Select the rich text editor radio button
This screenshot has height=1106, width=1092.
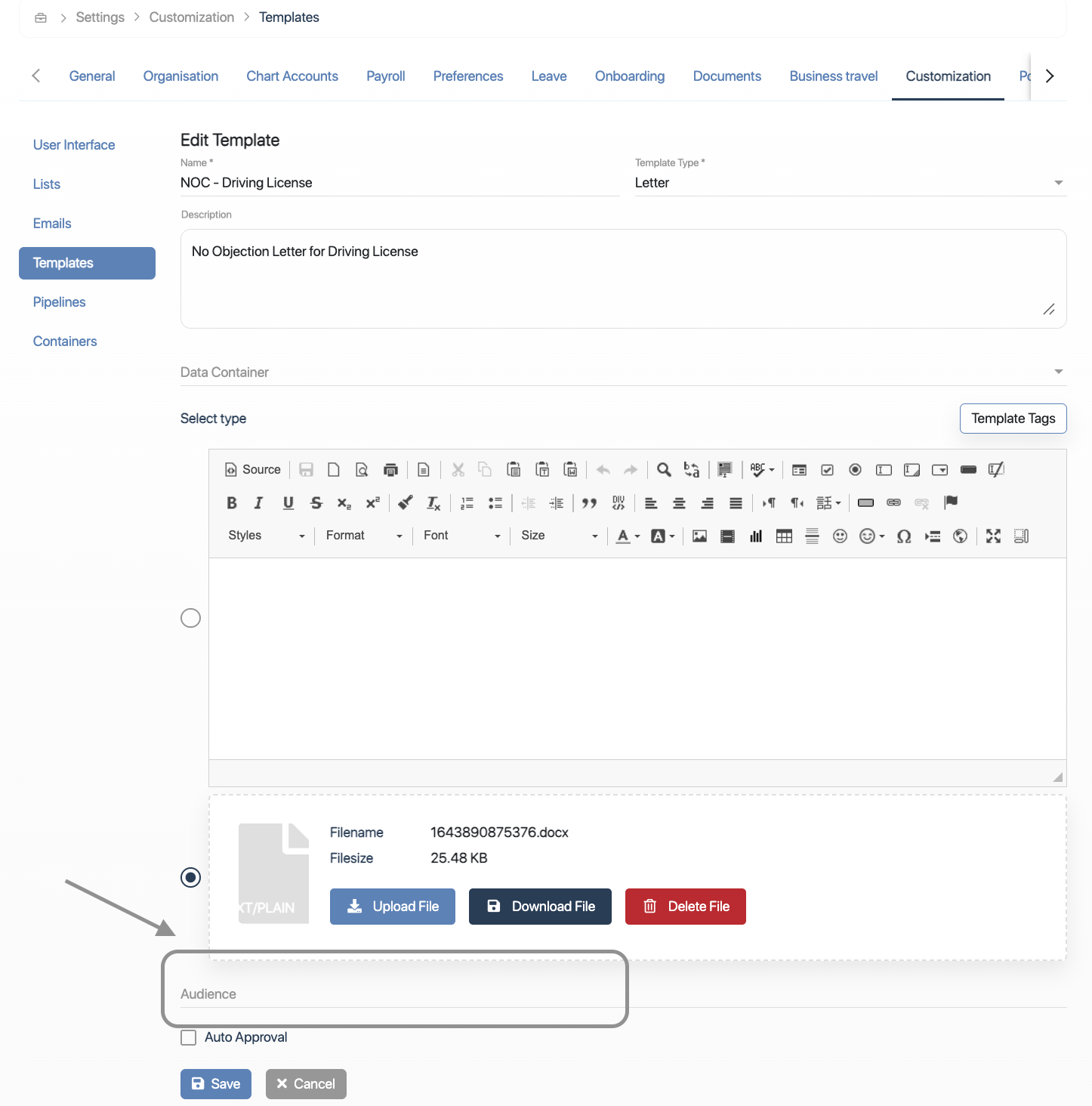(x=191, y=618)
